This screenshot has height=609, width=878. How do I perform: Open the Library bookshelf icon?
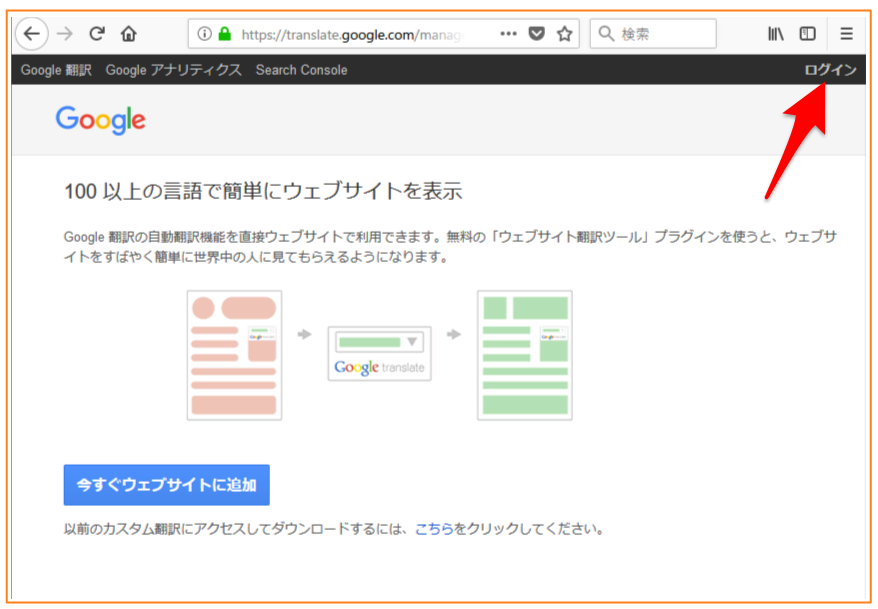776,34
